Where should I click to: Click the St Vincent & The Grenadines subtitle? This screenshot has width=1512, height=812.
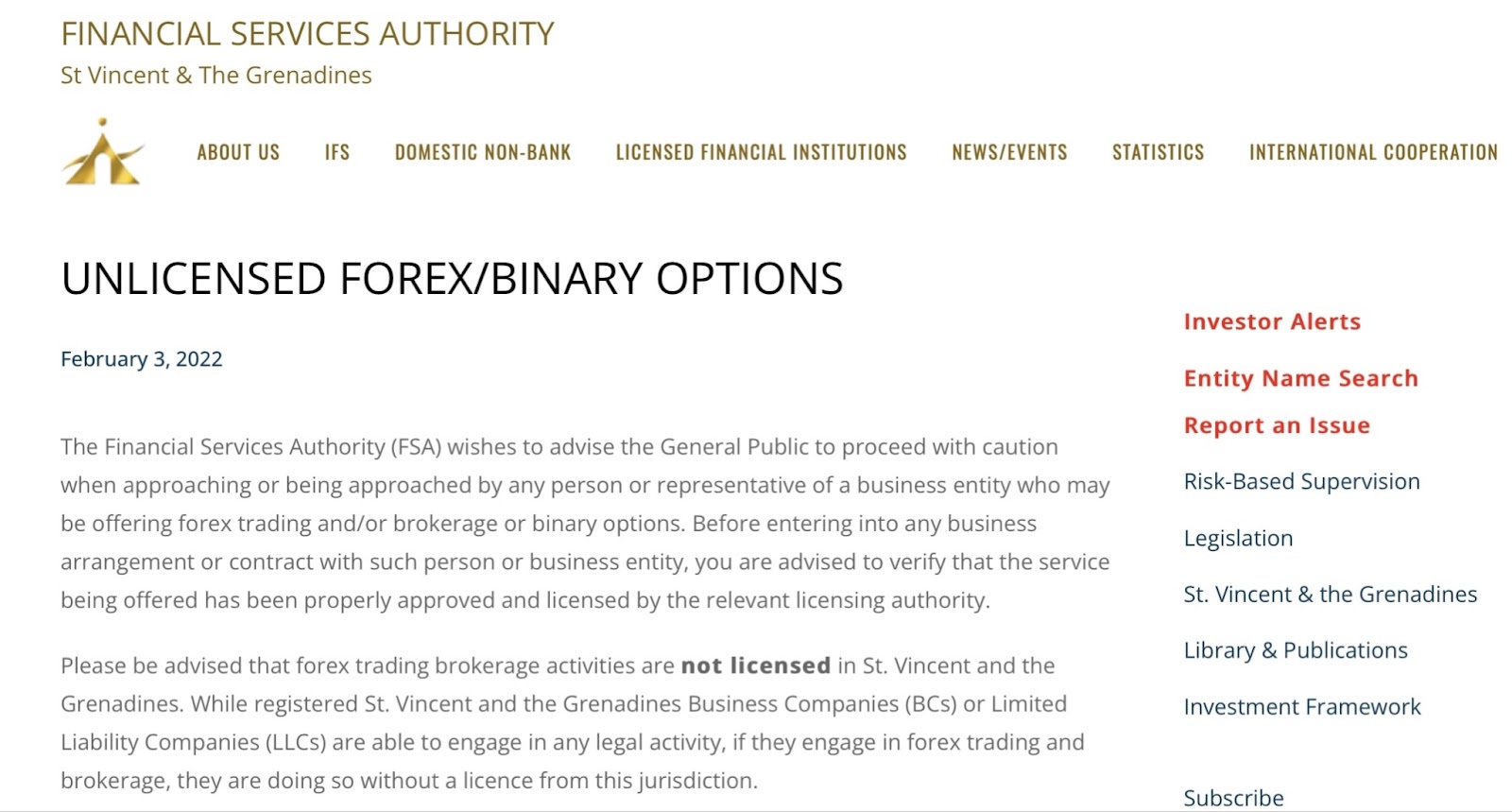pyautogui.click(x=216, y=76)
